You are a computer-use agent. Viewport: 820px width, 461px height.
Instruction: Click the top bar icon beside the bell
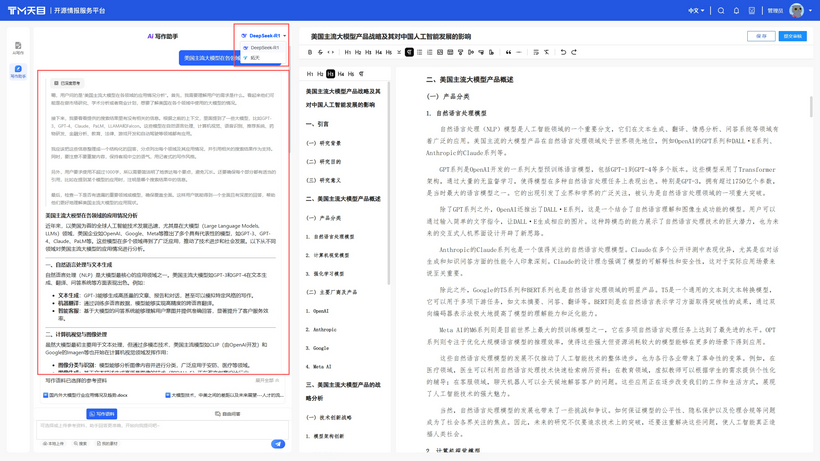[x=751, y=10]
